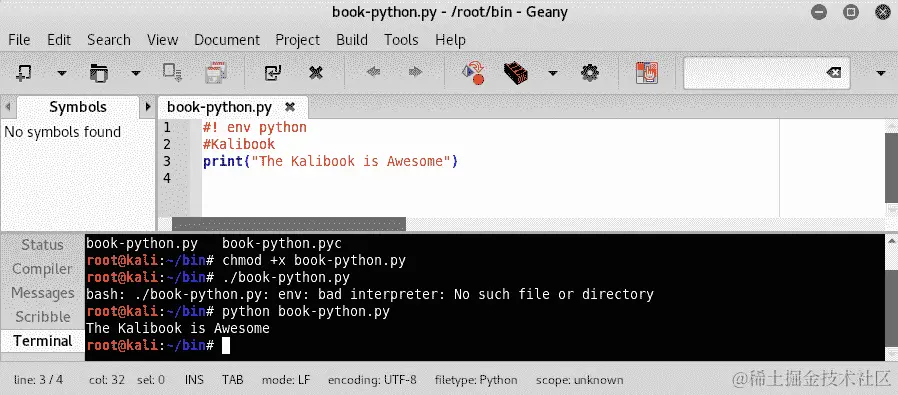This screenshot has width=898, height=395.
Task: Open the Search menu
Action: [109, 40]
